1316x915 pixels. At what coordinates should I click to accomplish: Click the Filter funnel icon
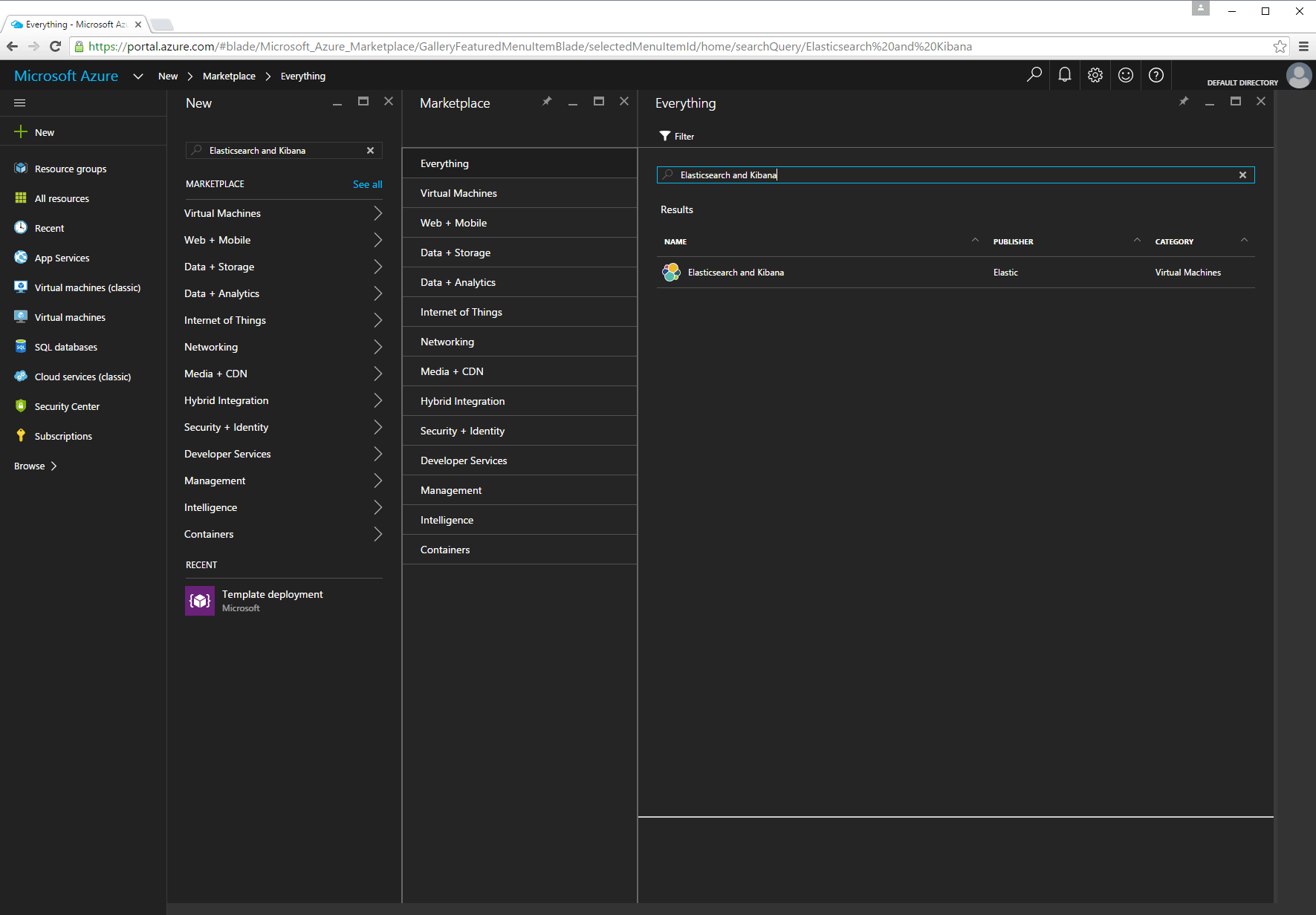tap(665, 136)
